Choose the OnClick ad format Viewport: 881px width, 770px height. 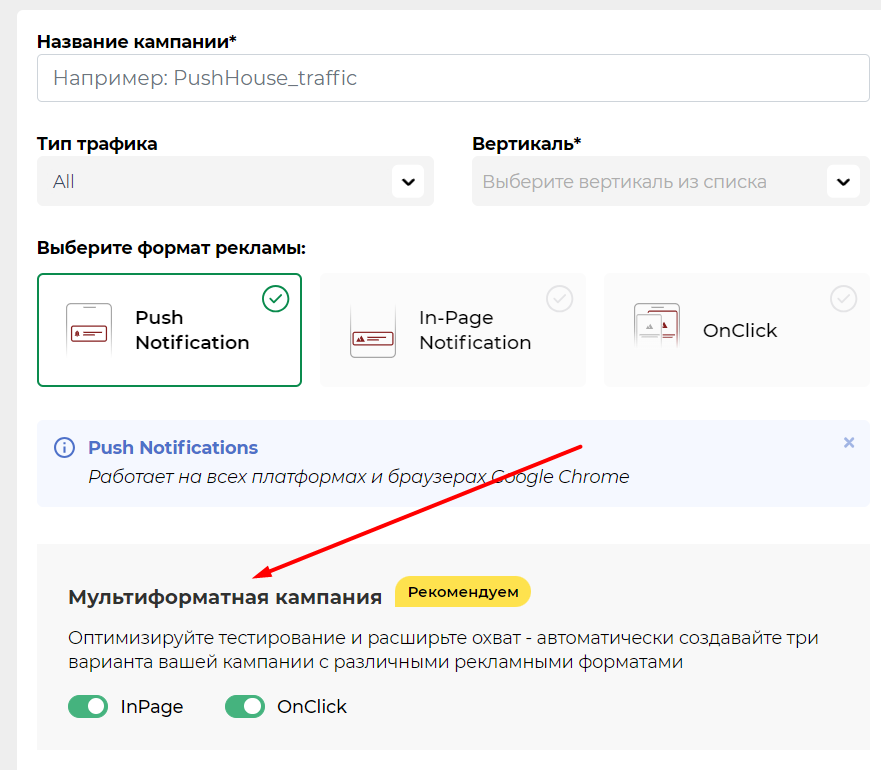pyautogui.click(x=737, y=330)
